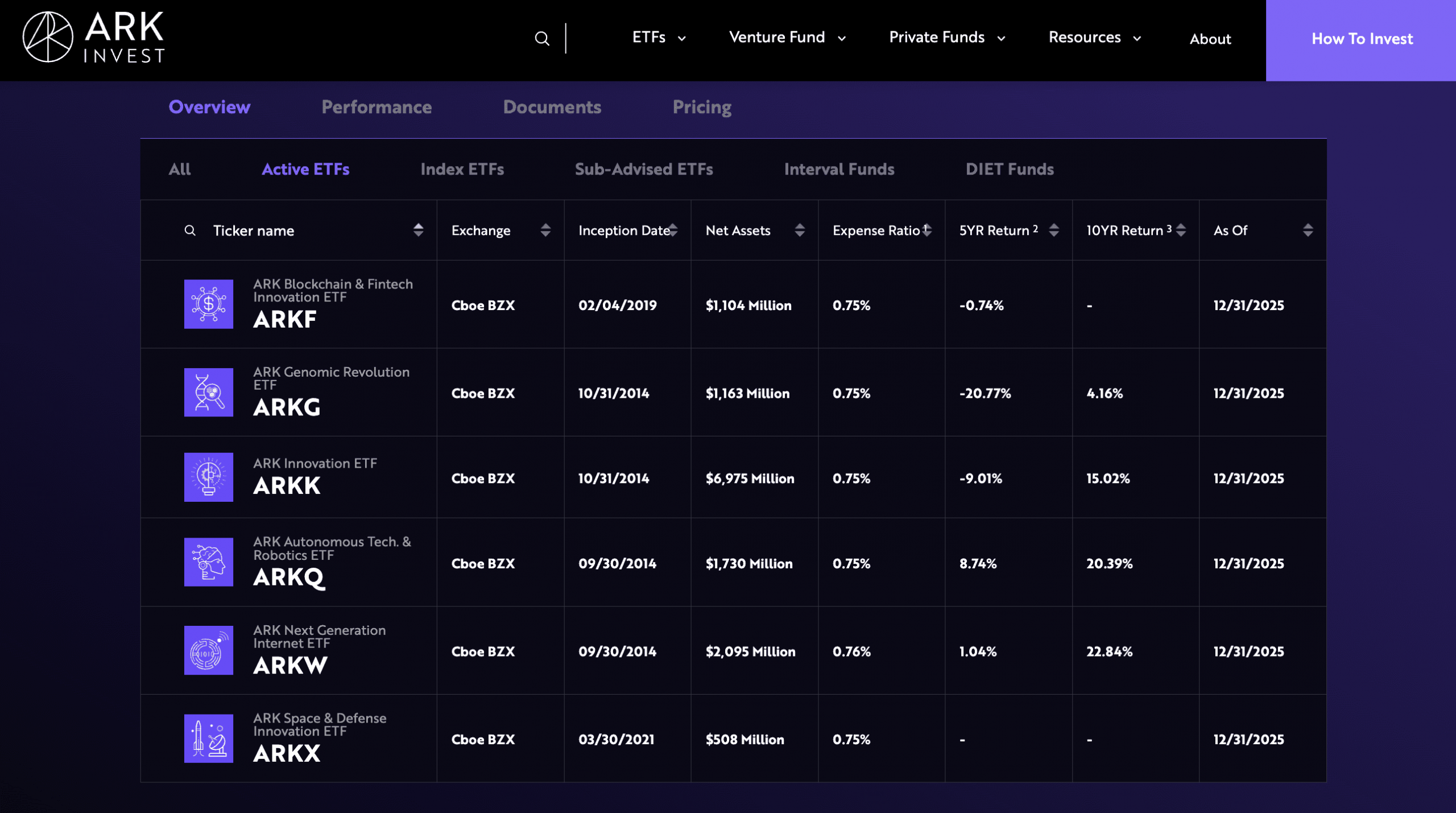Open the About page link
The image size is (1456, 813).
point(1210,39)
